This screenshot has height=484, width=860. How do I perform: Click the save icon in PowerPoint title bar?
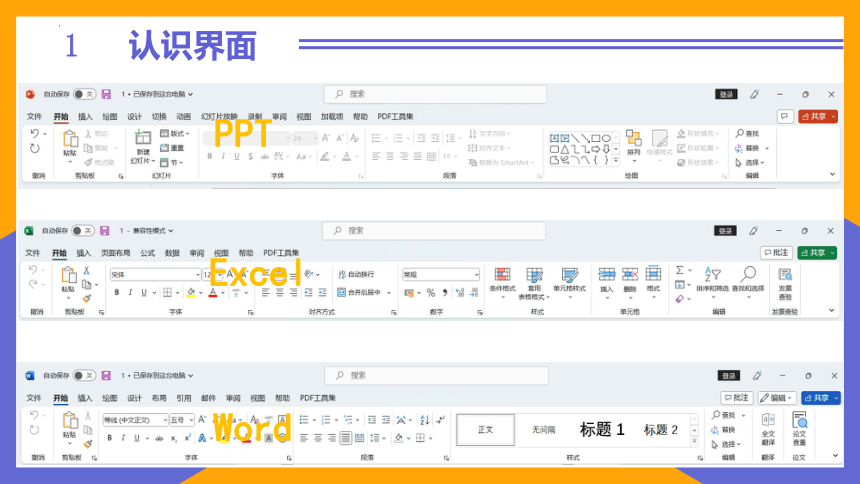106,94
